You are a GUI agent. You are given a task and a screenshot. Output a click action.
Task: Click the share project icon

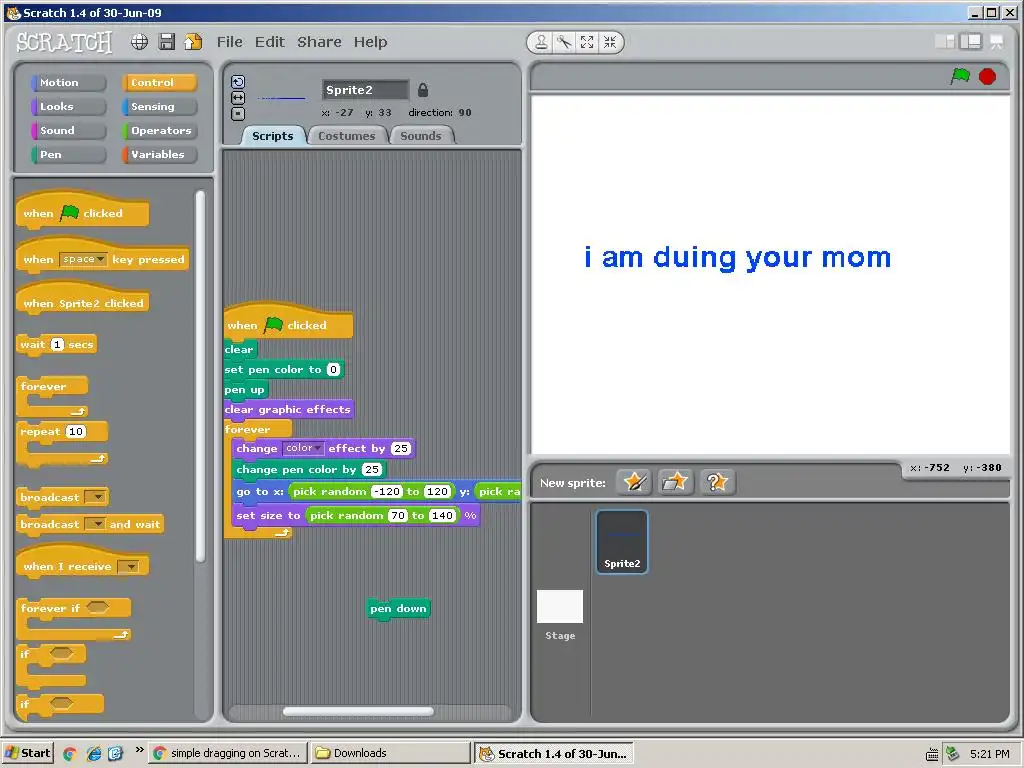coord(193,42)
